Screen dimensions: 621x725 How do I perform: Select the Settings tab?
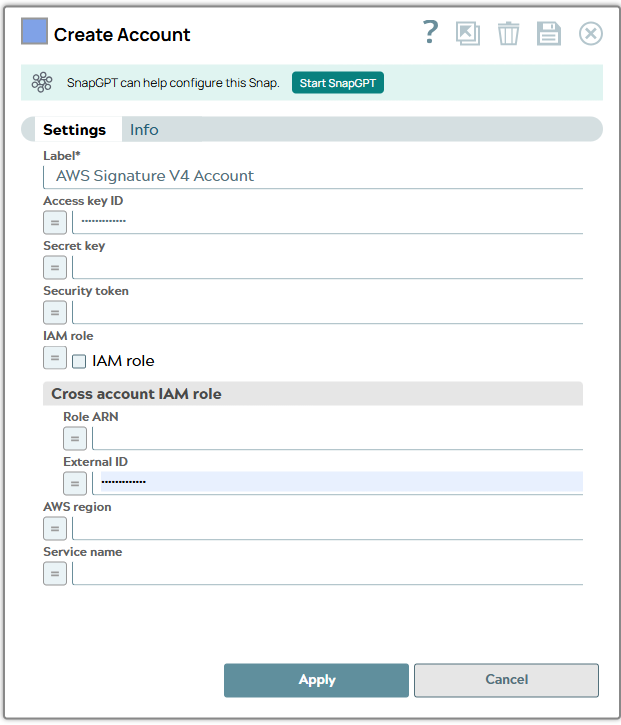click(74, 130)
